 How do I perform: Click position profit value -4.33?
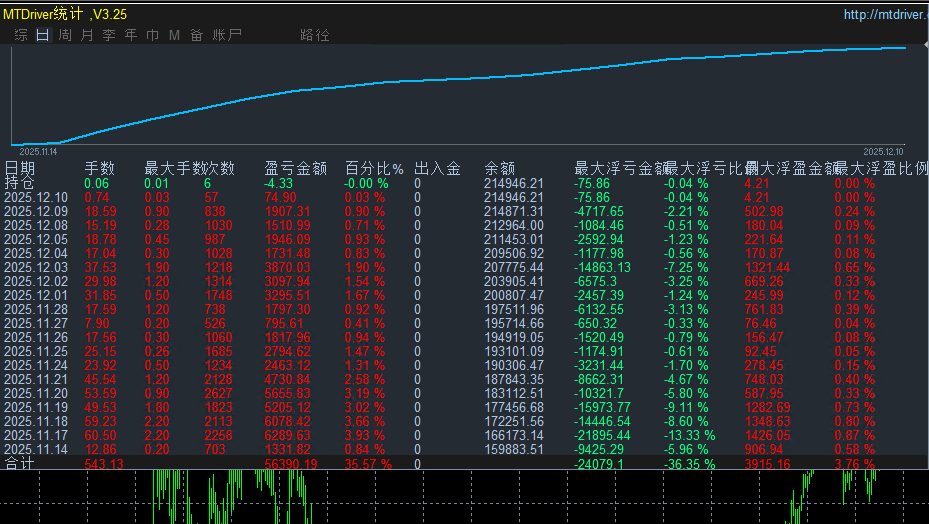coord(278,183)
